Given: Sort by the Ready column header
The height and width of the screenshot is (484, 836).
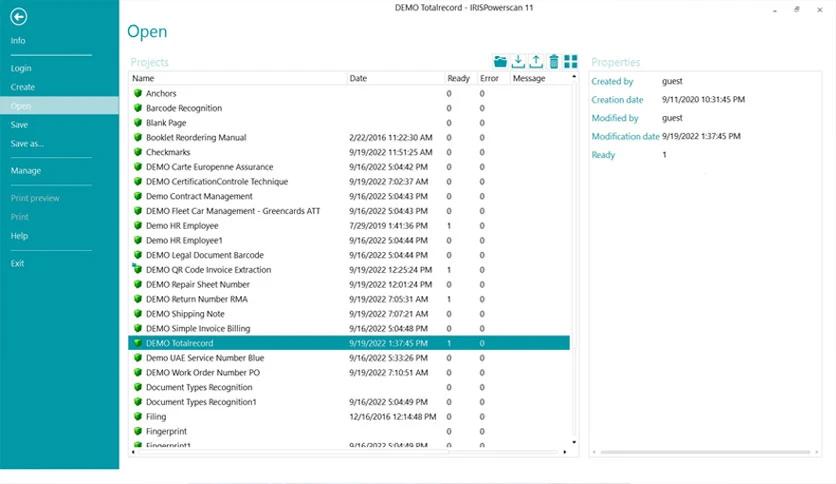Looking at the screenshot, I should pyautogui.click(x=460, y=78).
